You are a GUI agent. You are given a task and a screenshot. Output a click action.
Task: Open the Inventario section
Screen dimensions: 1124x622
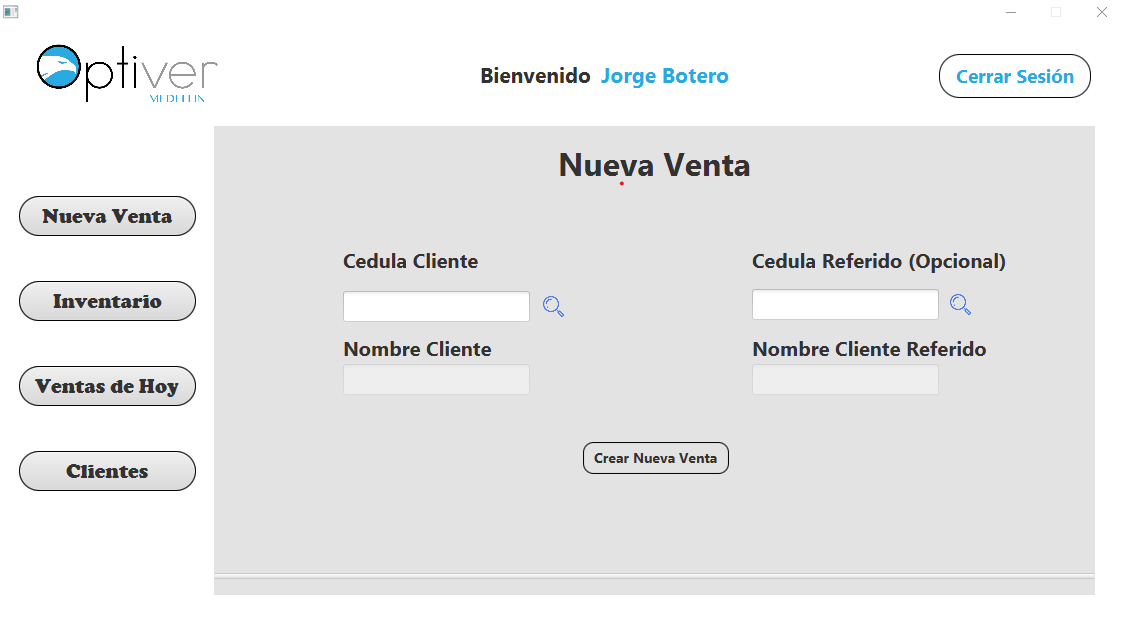(107, 300)
